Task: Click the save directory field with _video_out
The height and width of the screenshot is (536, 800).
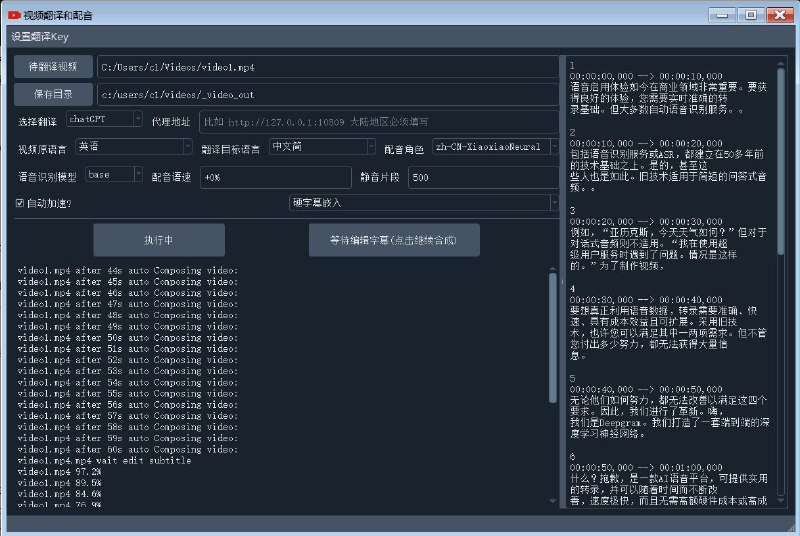Action: click(328, 94)
